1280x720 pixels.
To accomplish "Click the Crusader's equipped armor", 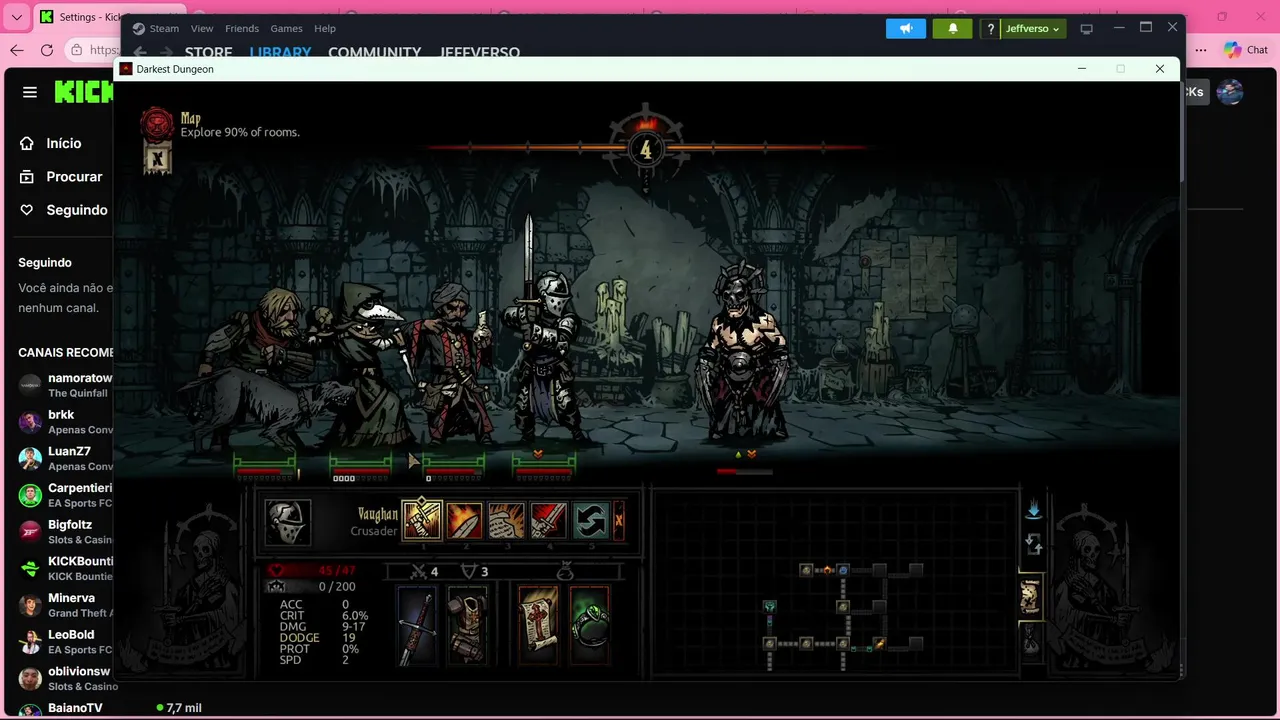I will (x=467, y=626).
